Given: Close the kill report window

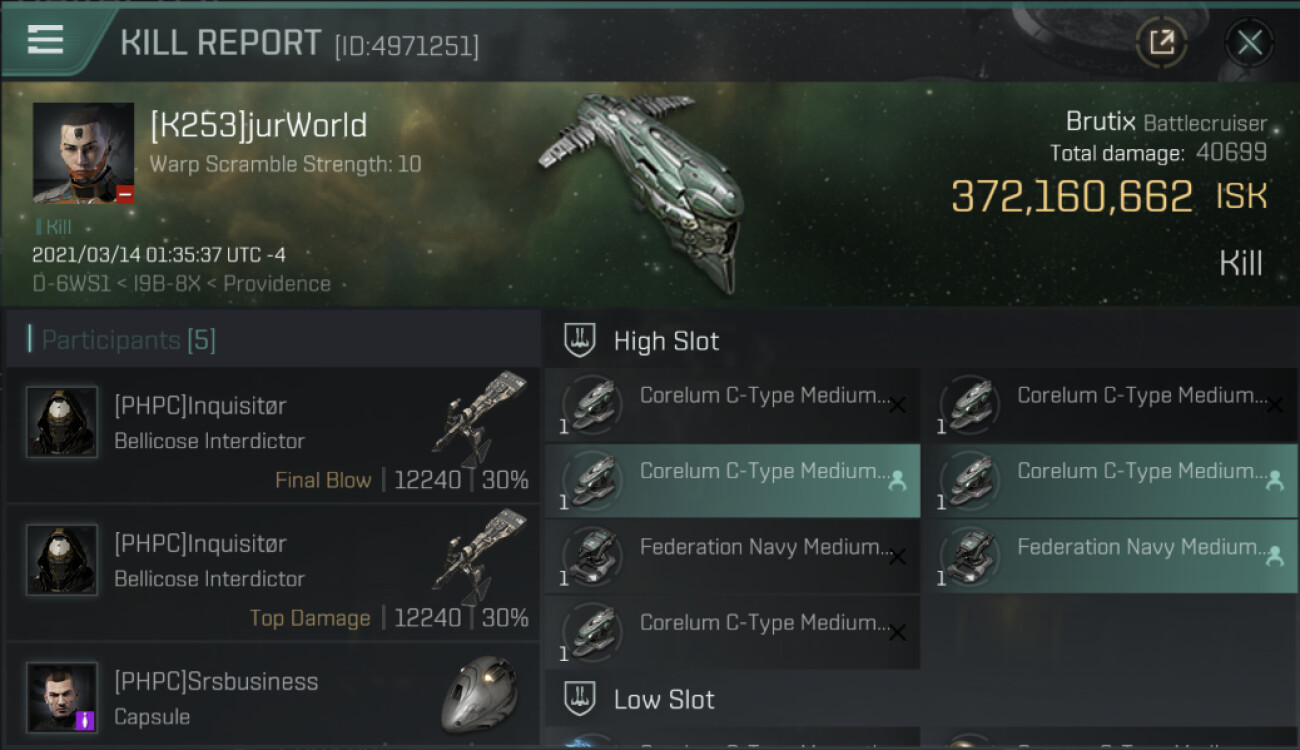Looking at the screenshot, I should (1249, 42).
